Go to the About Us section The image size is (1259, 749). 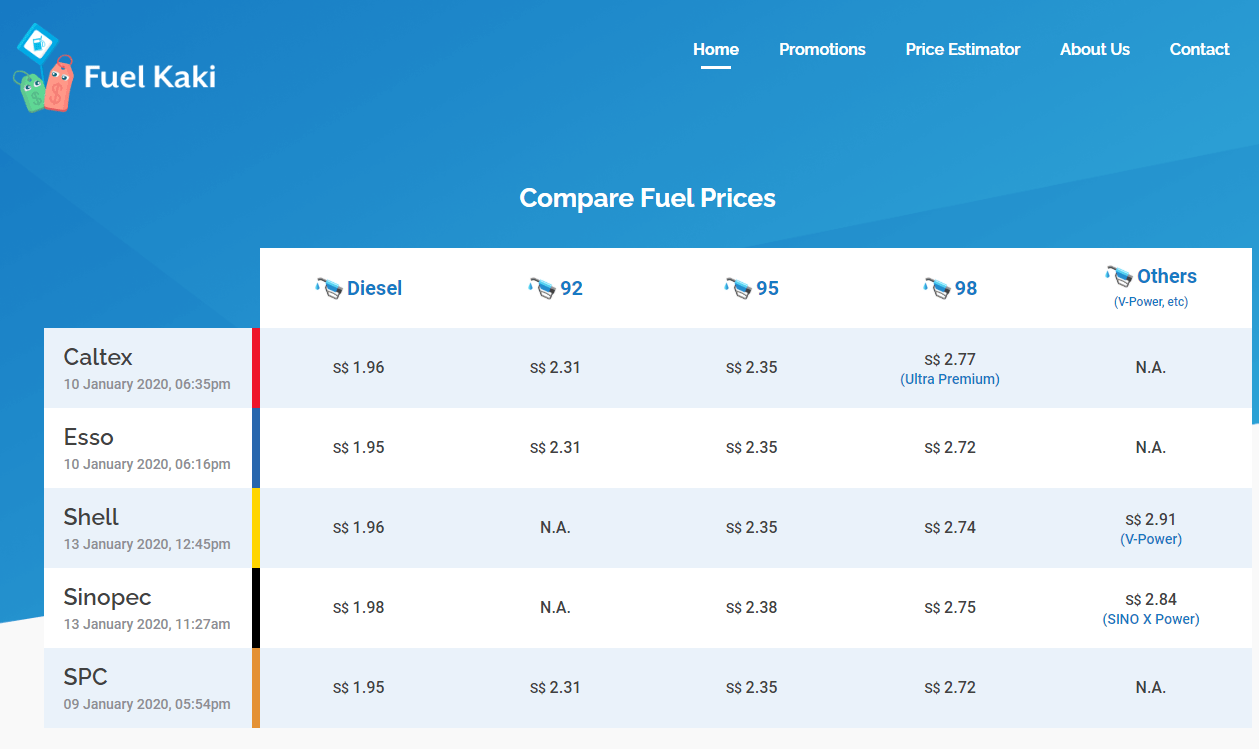pos(1094,49)
